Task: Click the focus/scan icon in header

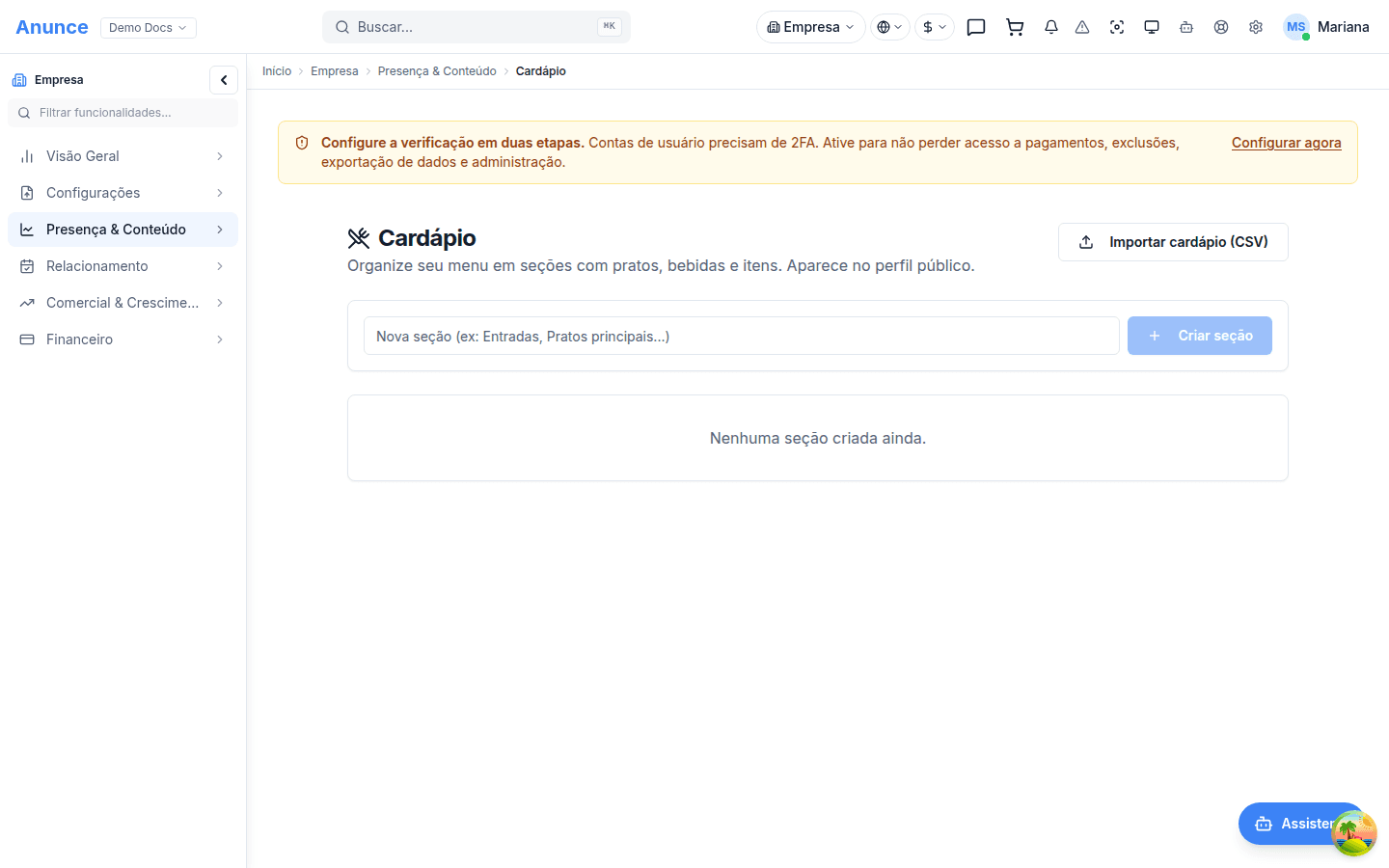Action: tap(1117, 27)
